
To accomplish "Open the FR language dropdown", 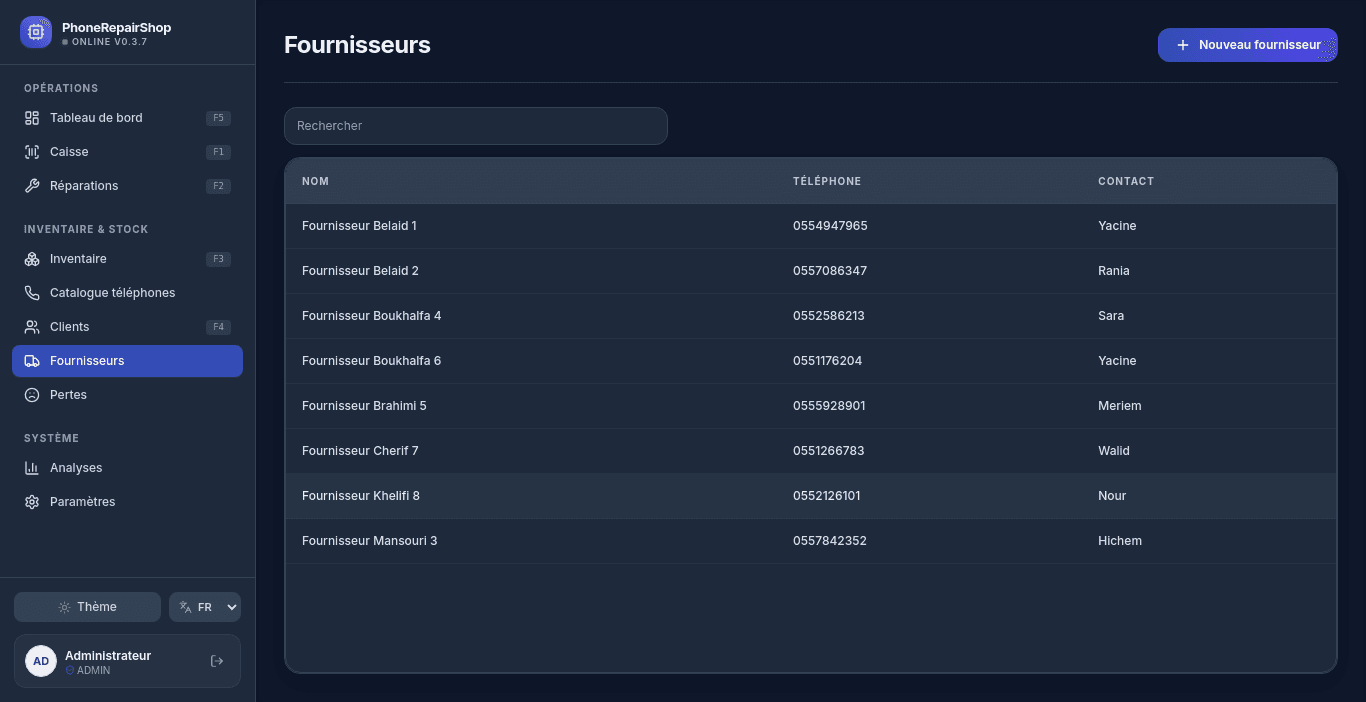I will [x=205, y=607].
